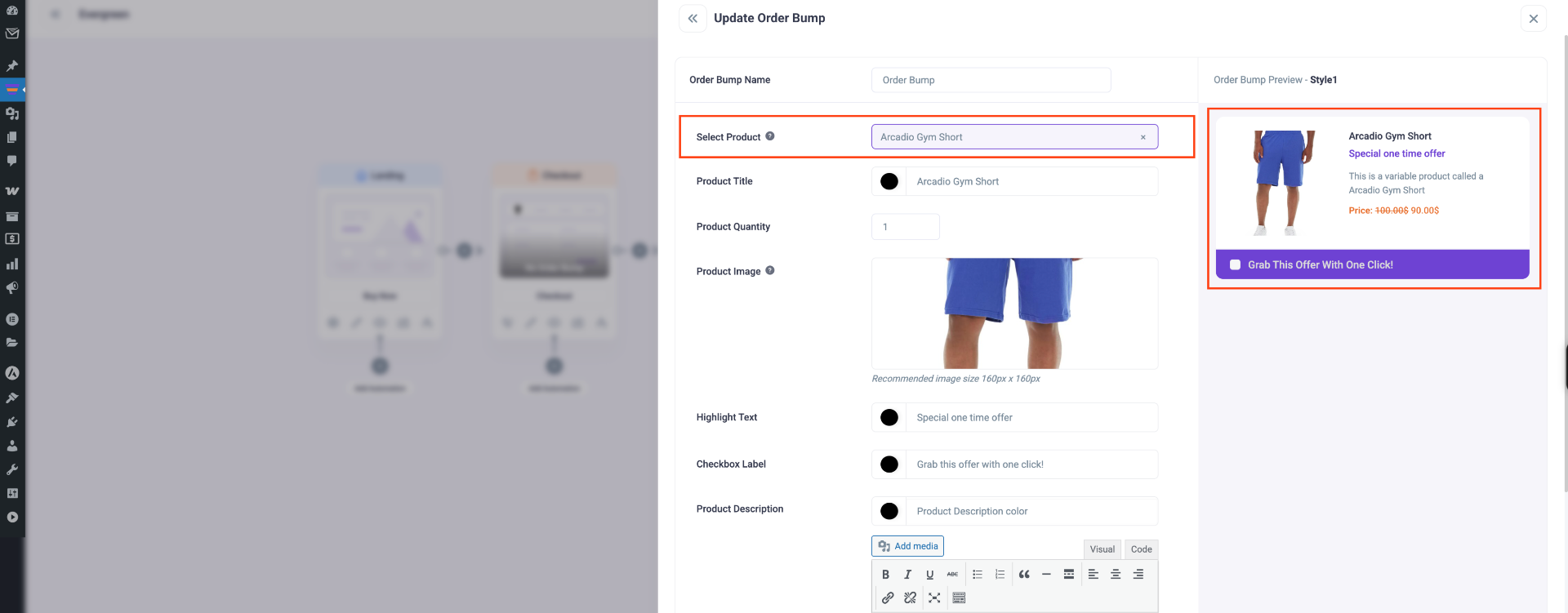
Task: Click the insert link icon
Action: click(888, 598)
